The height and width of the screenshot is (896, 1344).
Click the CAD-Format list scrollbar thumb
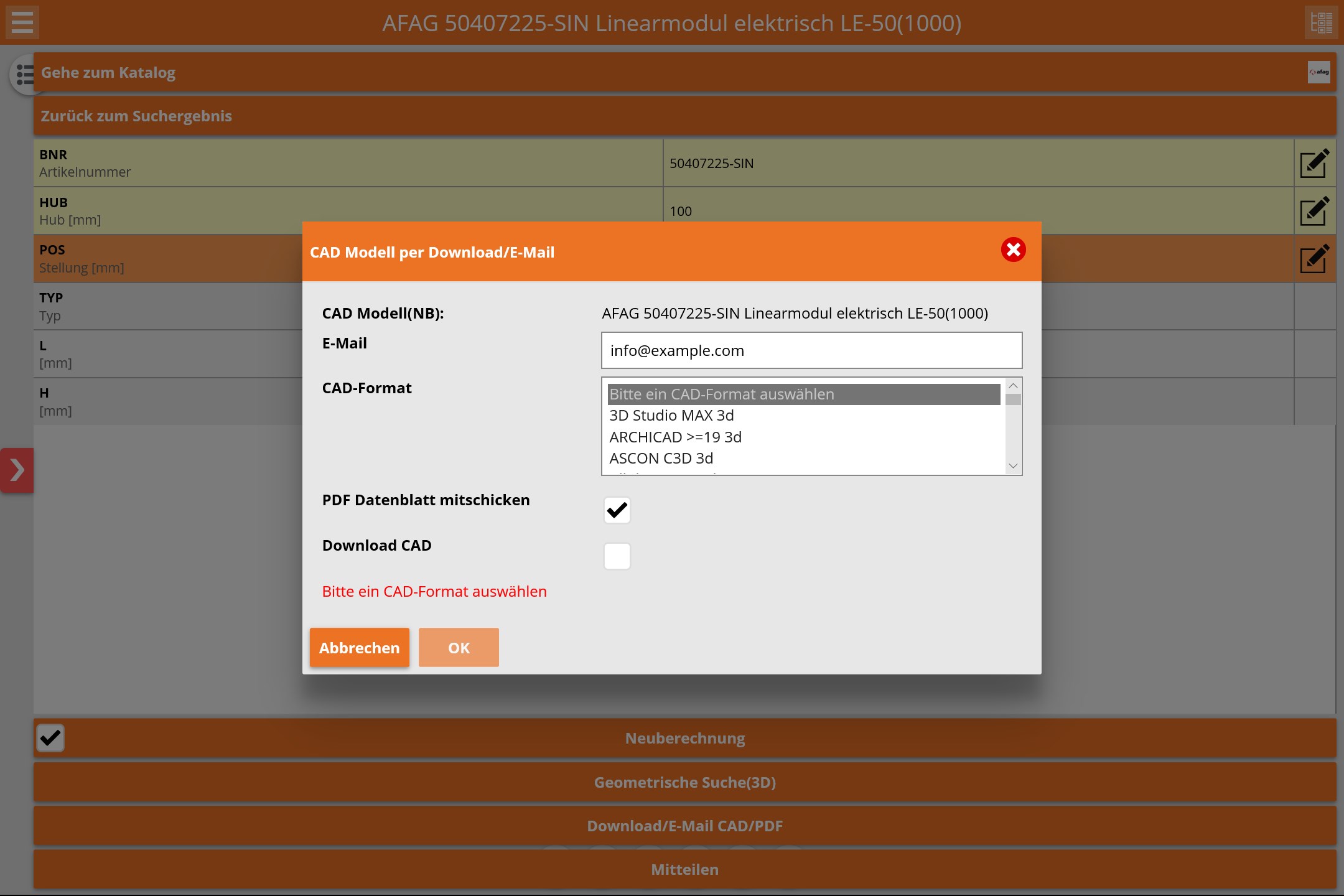[x=1013, y=399]
